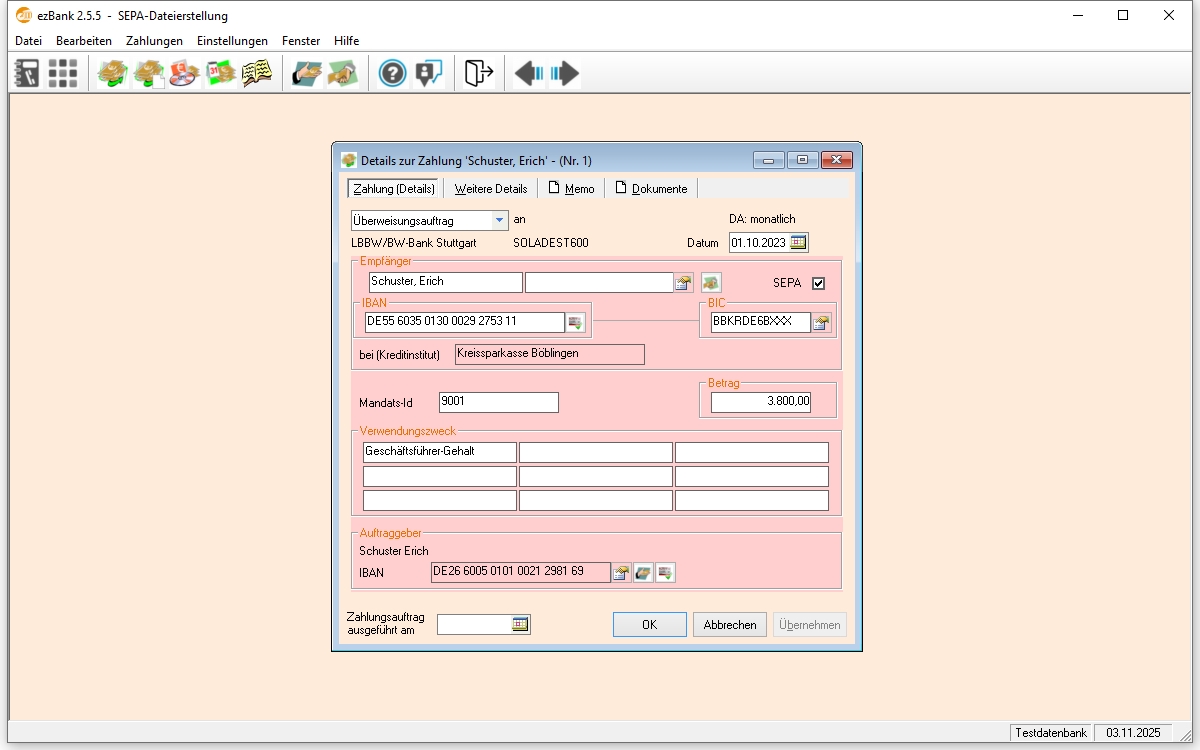Click the Mandats-Id input field
The image size is (1200, 750).
click(498, 402)
